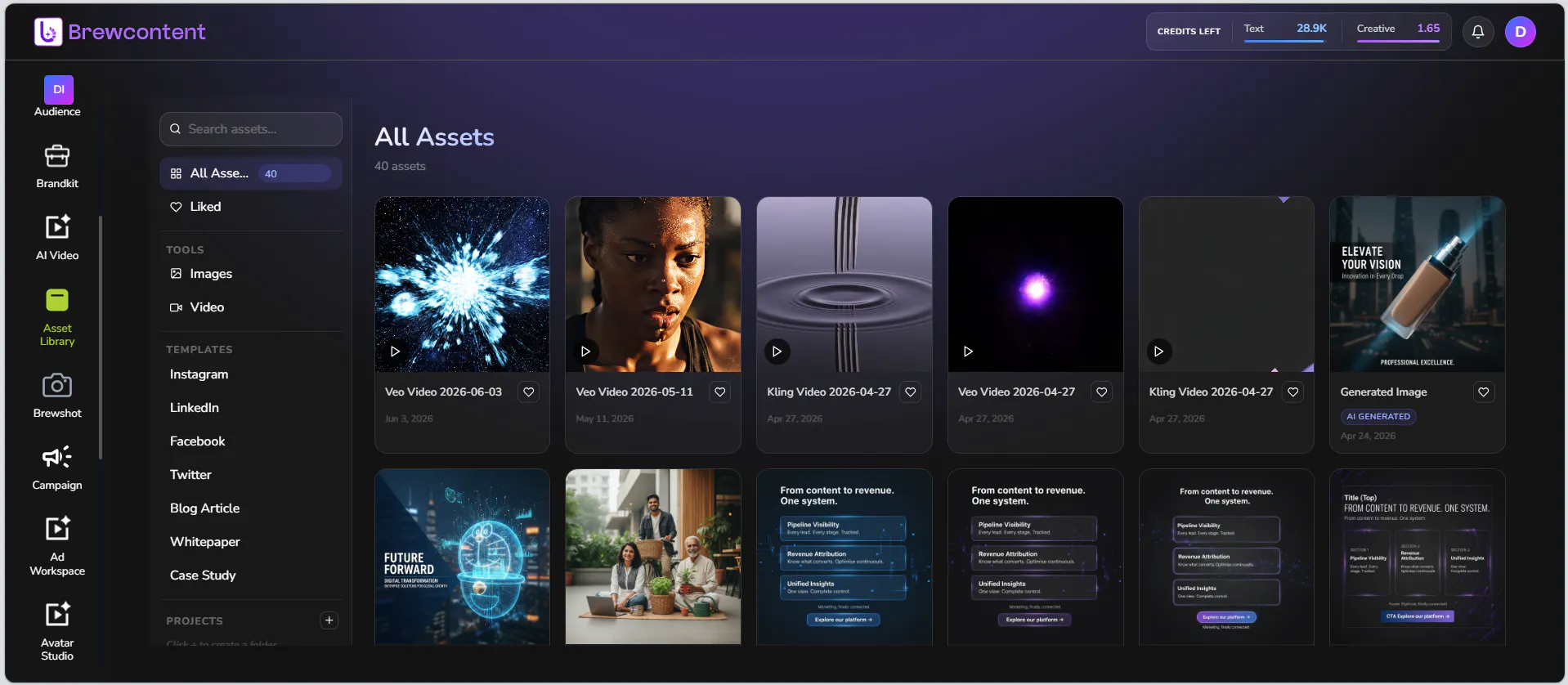The image size is (1568, 685).
Task: Play the dark Kling Video 2026-04-27
Action: [x=1158, y=351]
